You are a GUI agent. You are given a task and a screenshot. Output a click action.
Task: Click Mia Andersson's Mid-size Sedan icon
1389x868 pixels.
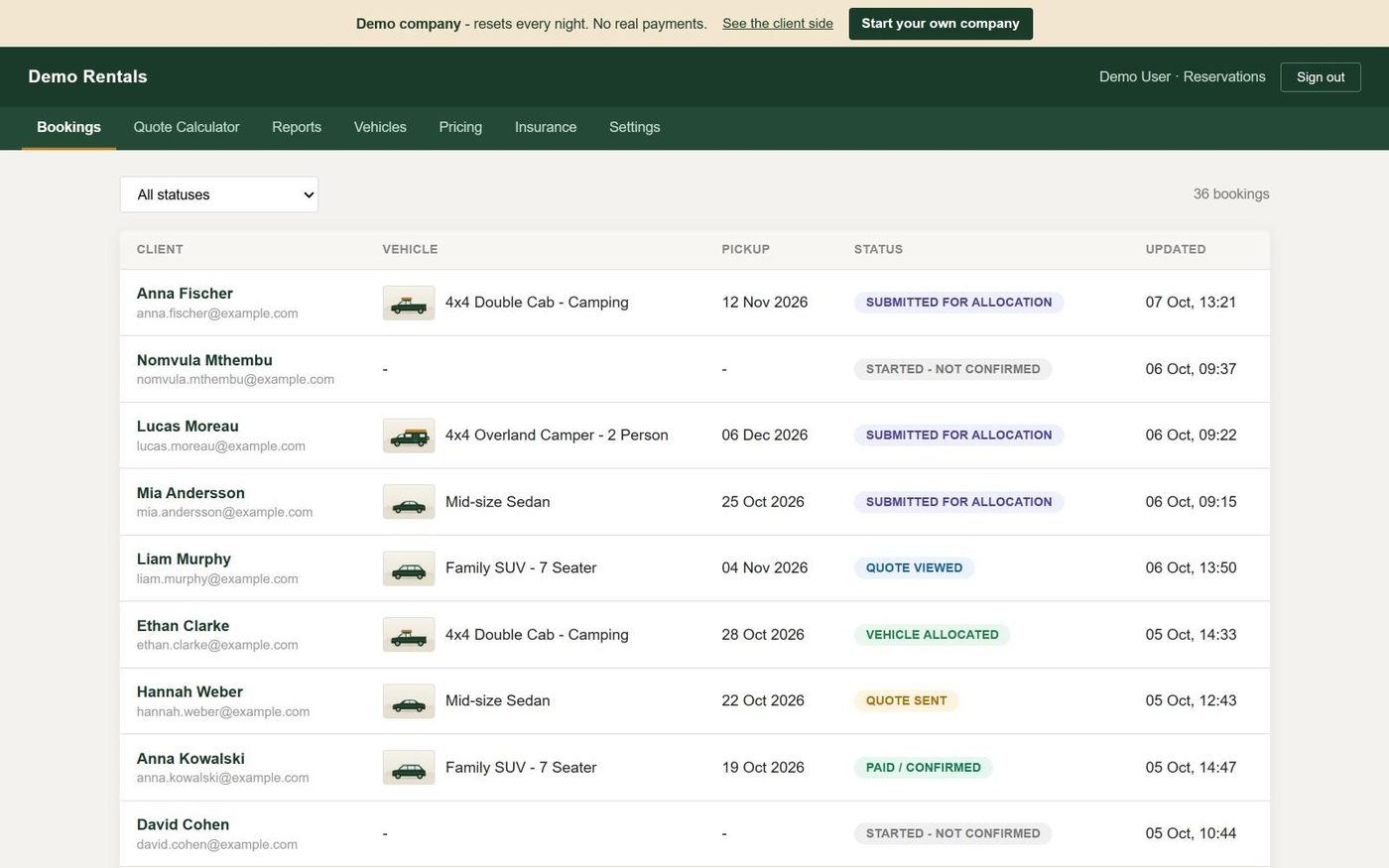click(x=409, y=502)
